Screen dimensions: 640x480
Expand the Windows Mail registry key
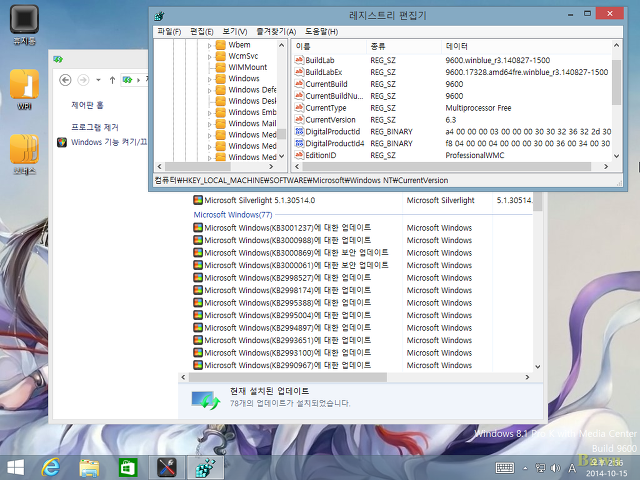tap(209, 124)
